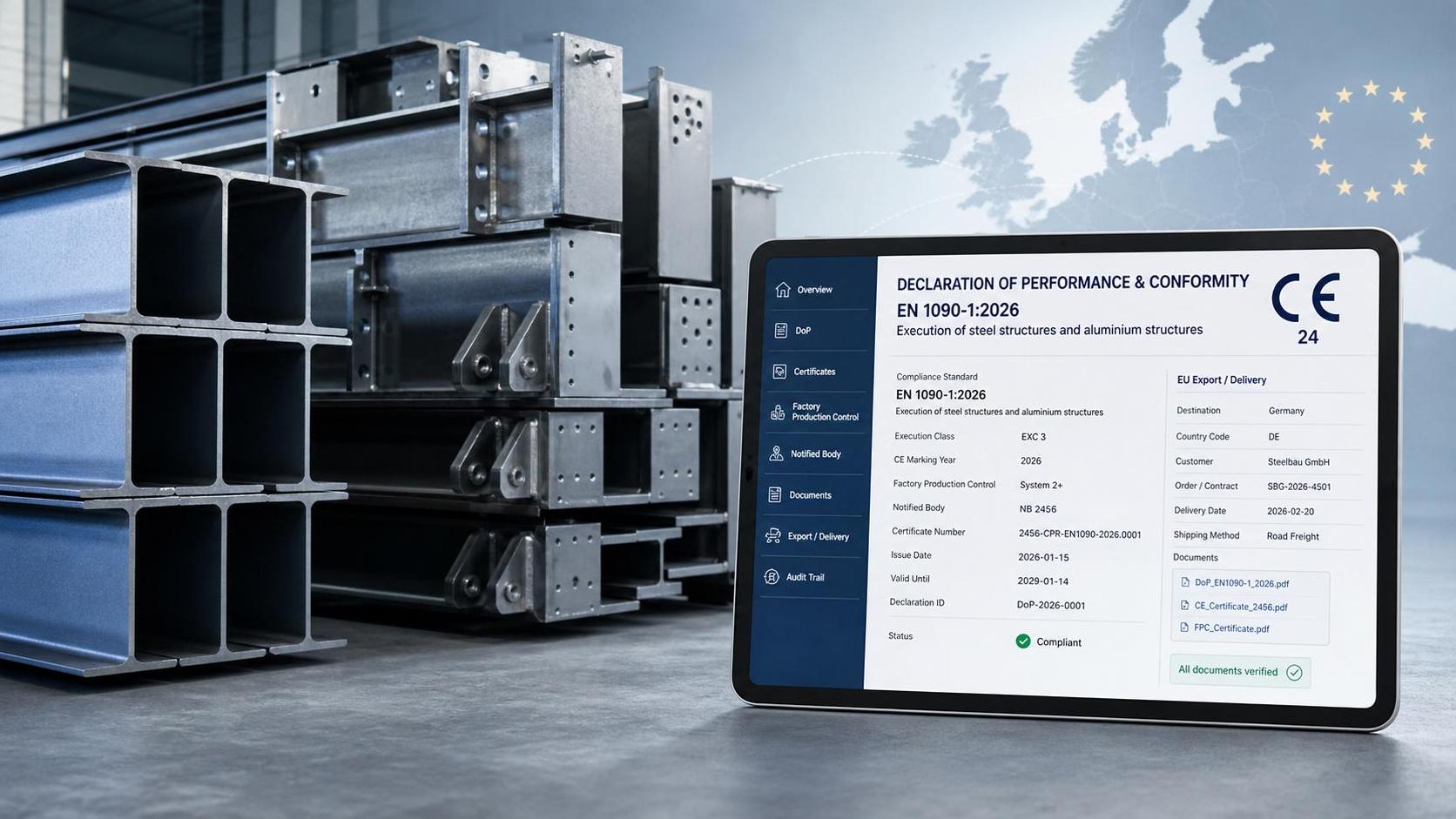Click the CE mark logo
The image size is (1456, 819).
tap(1305, 298)
